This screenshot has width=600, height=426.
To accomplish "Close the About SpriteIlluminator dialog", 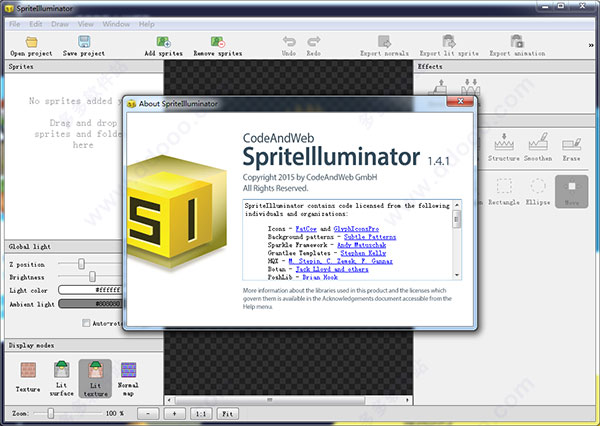I will click(x=460, y=101).
